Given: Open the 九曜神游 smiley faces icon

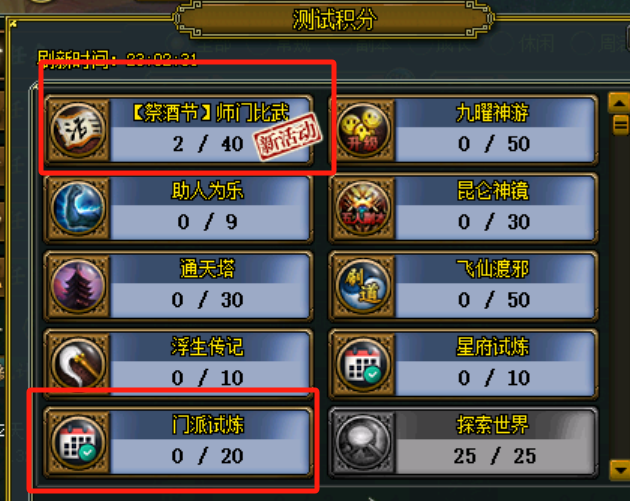Looking at the screenshot, I should (364, 130).
